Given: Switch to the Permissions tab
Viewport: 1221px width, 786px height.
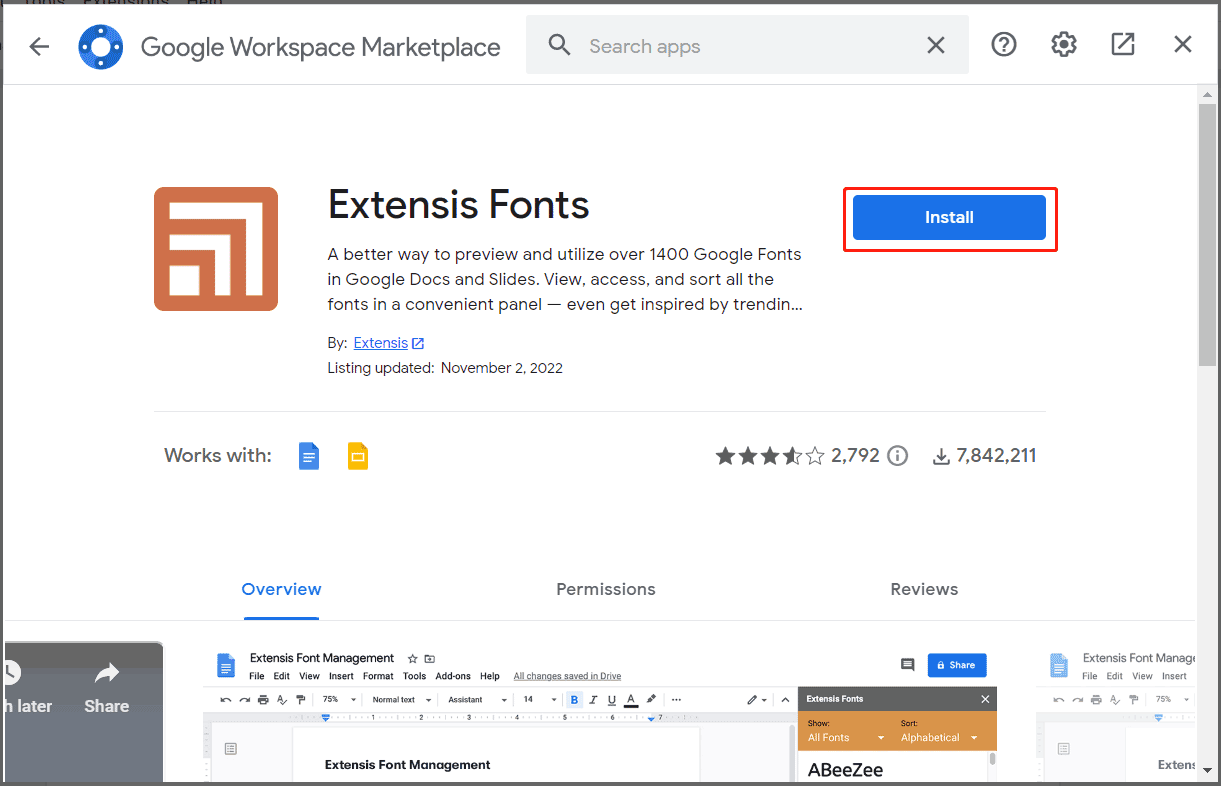Looking at the screenshot, I should [606, 589].
